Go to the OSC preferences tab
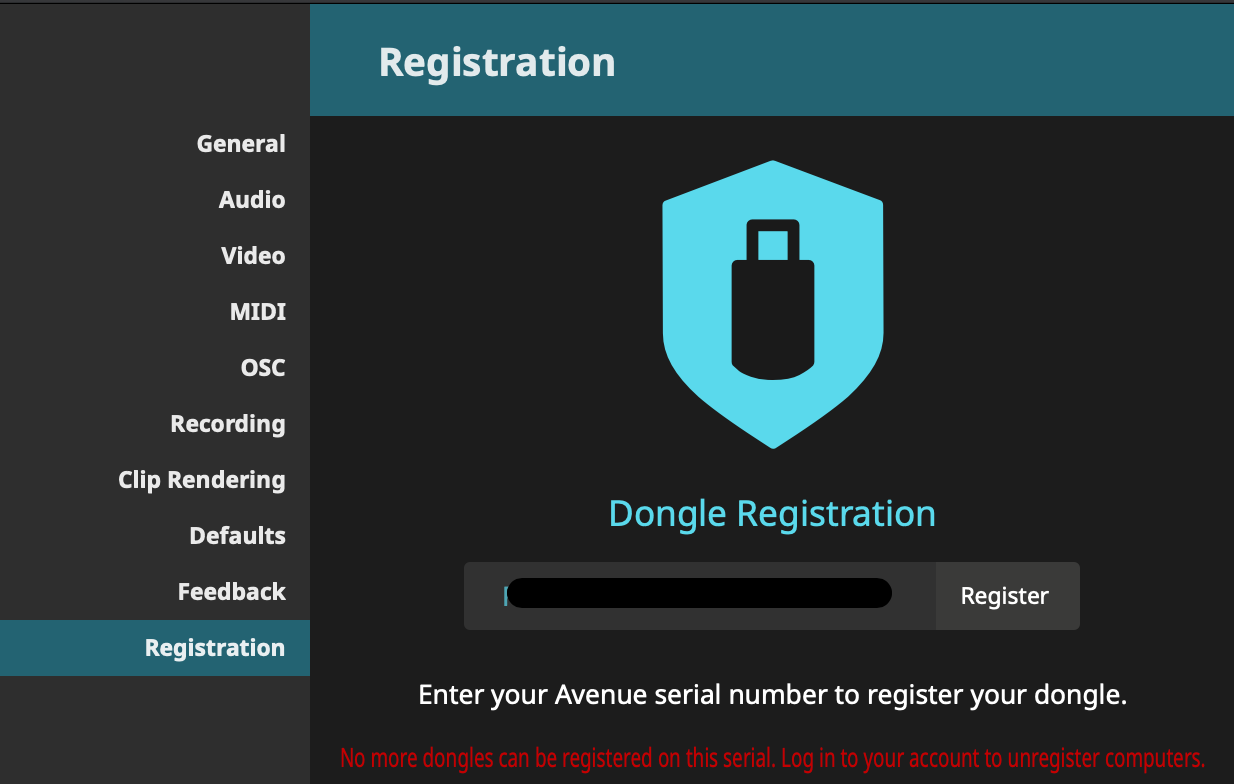 click(263, 368)
